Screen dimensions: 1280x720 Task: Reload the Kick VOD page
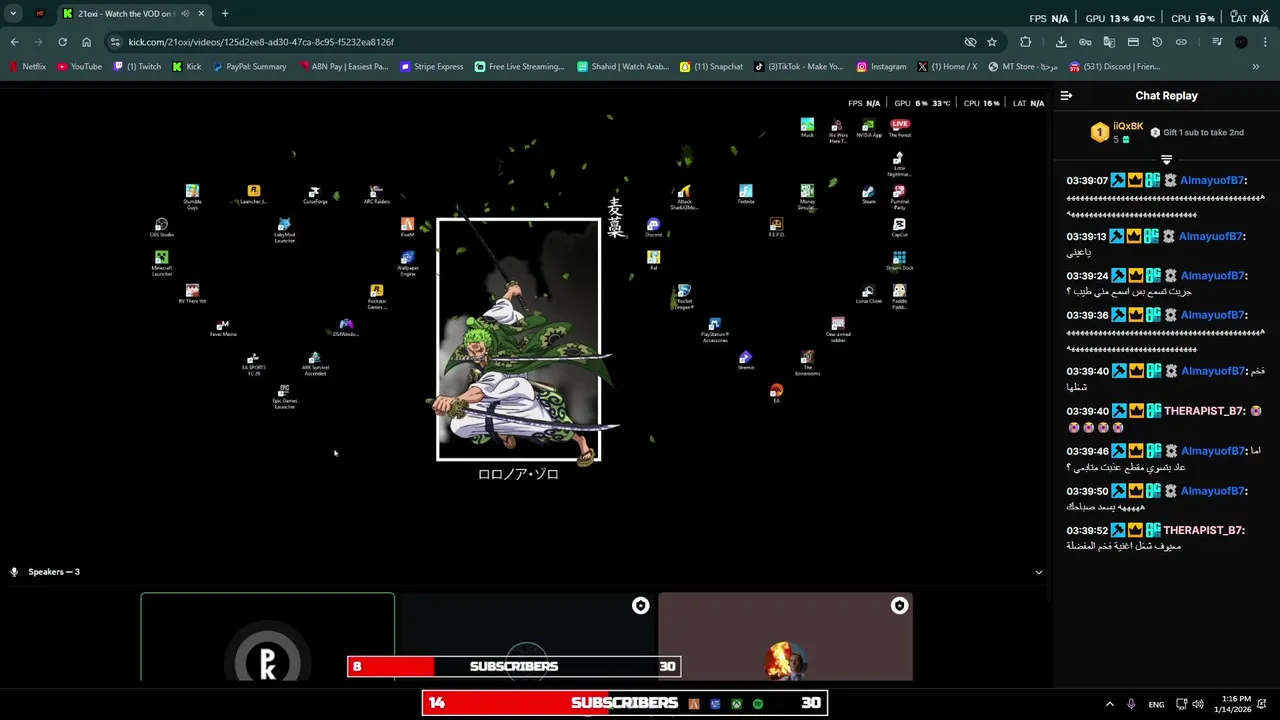click(62, 42)
